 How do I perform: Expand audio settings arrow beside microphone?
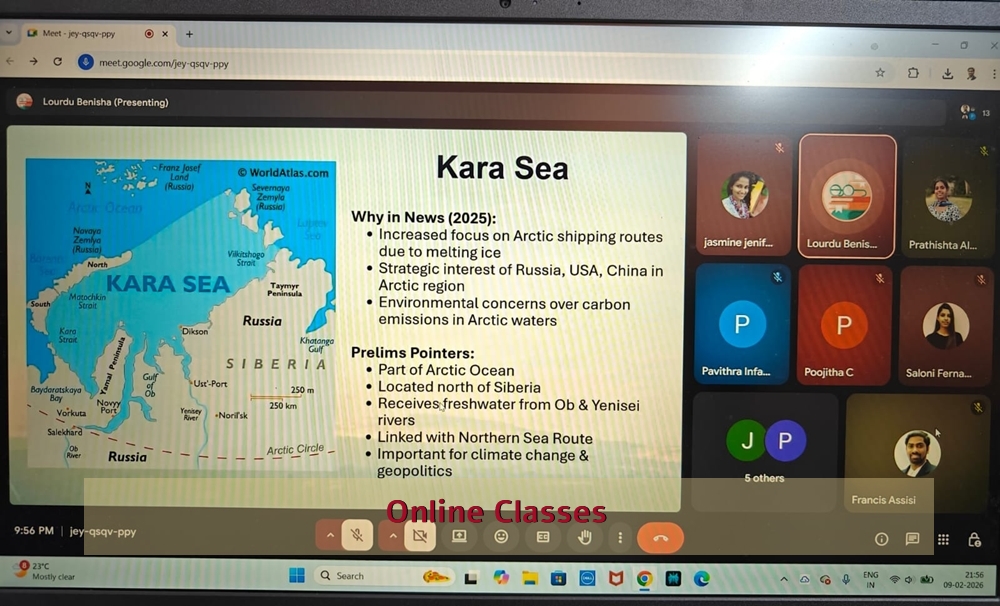(x=328, y=536)
